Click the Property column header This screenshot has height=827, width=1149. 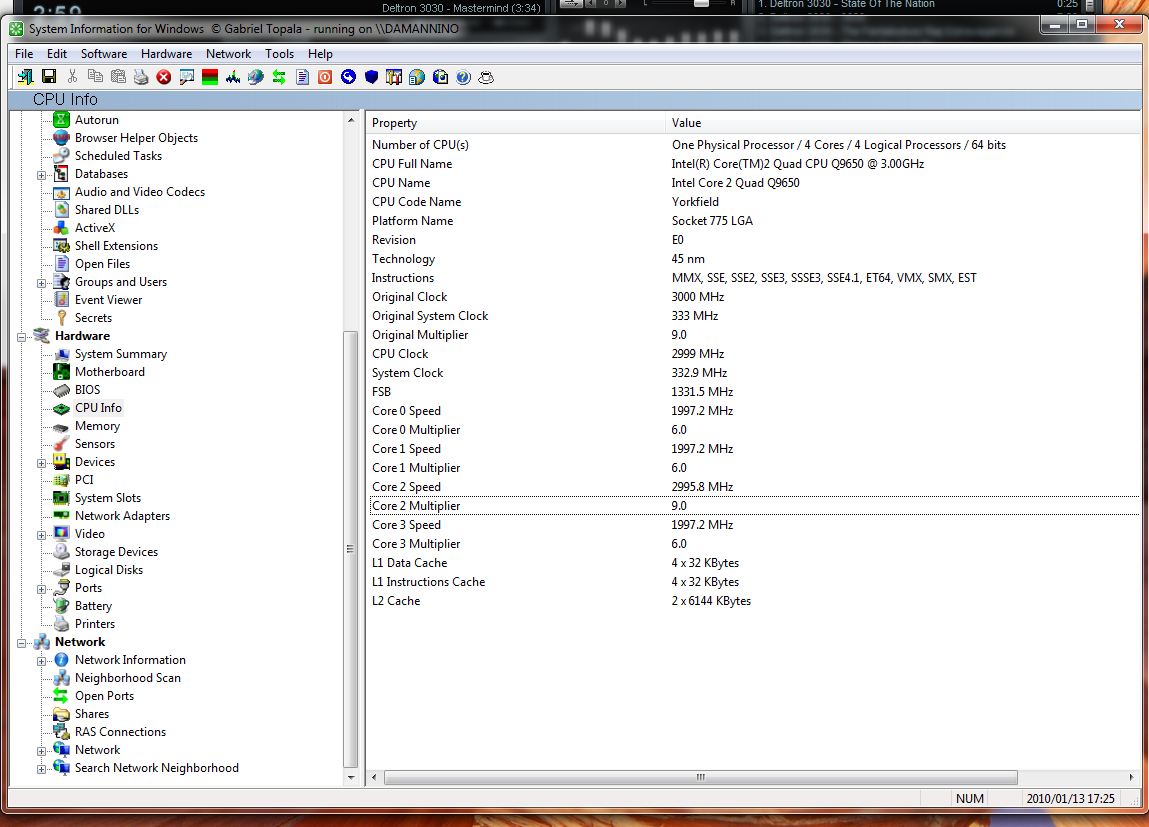(516, 123)
